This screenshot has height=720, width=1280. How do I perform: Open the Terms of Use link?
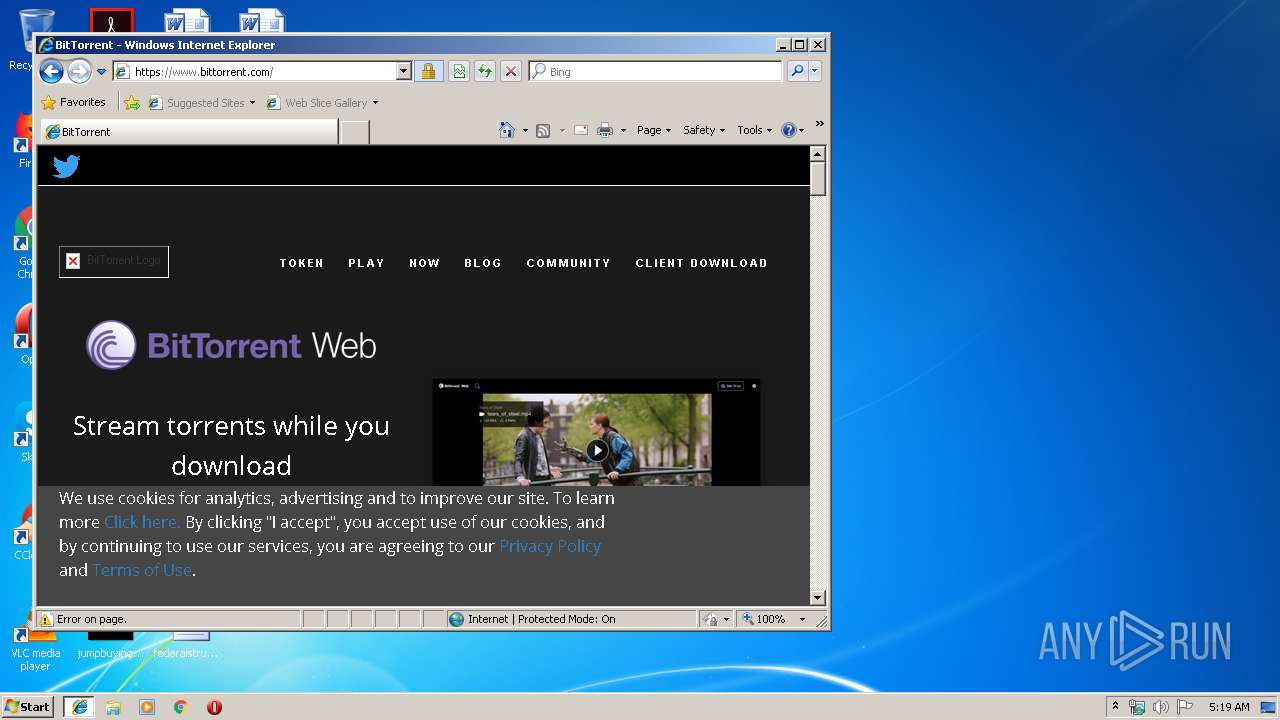(x=142, y=570)
